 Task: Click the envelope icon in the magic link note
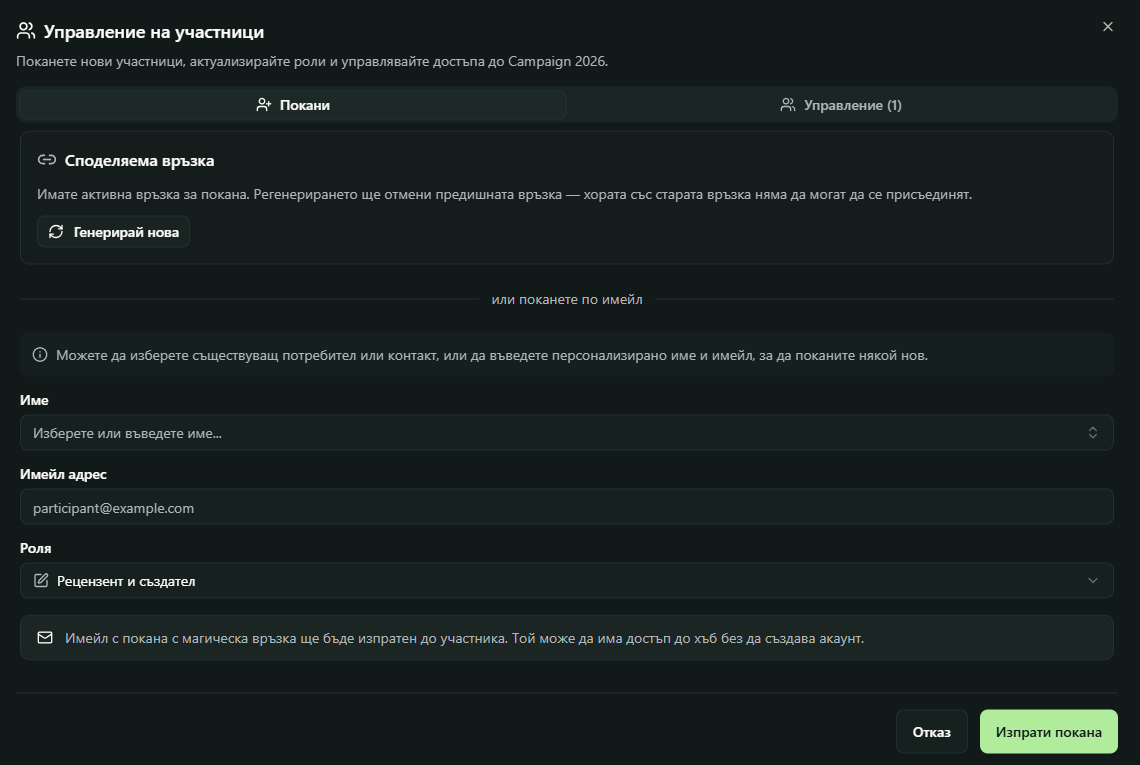pos(44,638)
